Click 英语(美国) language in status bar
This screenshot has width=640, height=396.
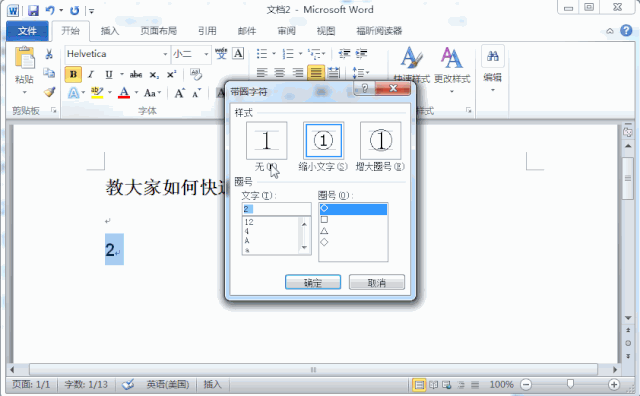tap(168, 385)
